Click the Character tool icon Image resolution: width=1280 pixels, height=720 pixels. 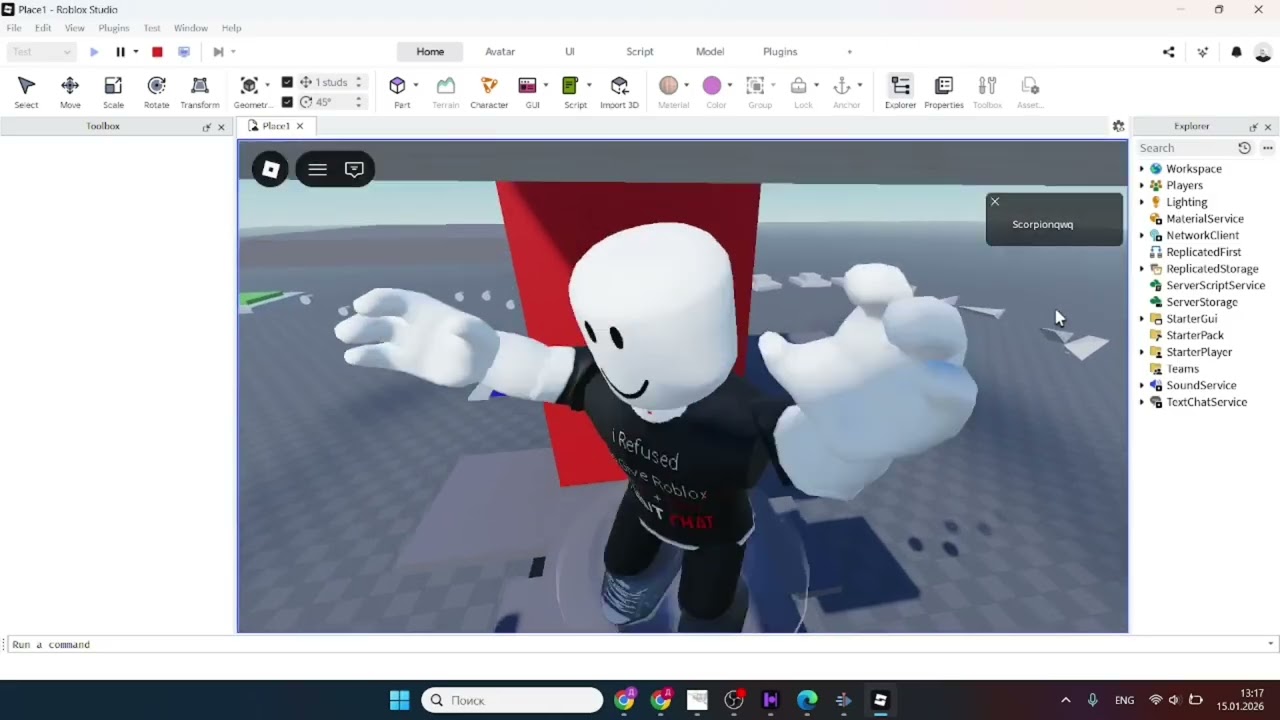point(489,91)
